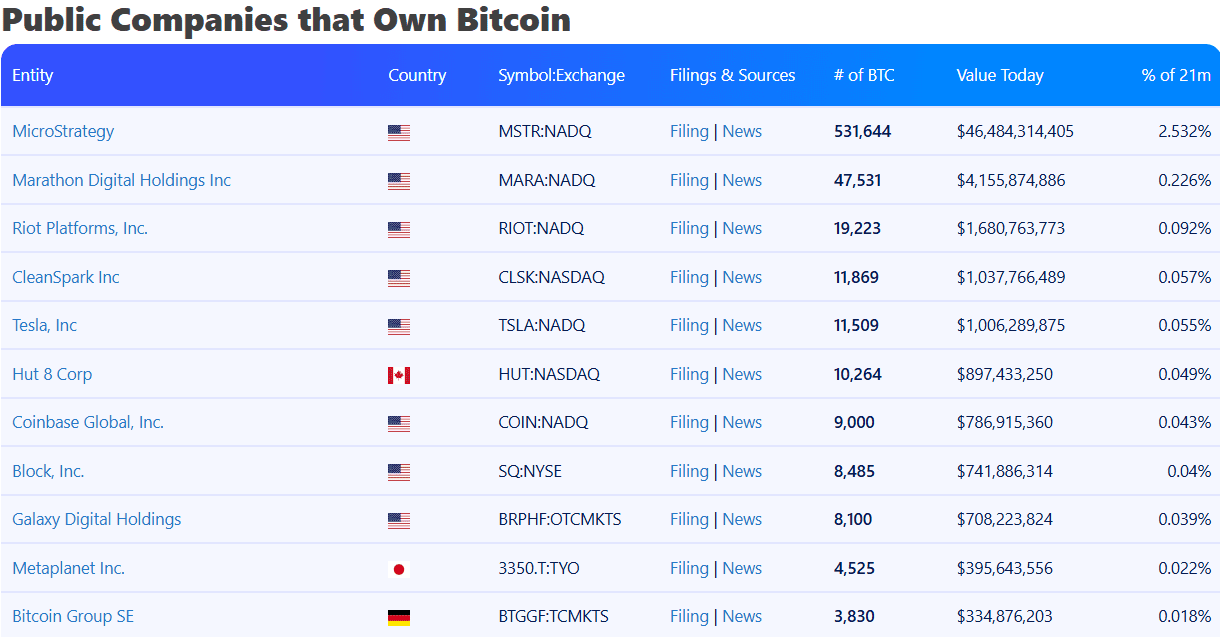The image size is (1220, 637).
Task: View News for Riot Platforms
Action: [742, 228]
